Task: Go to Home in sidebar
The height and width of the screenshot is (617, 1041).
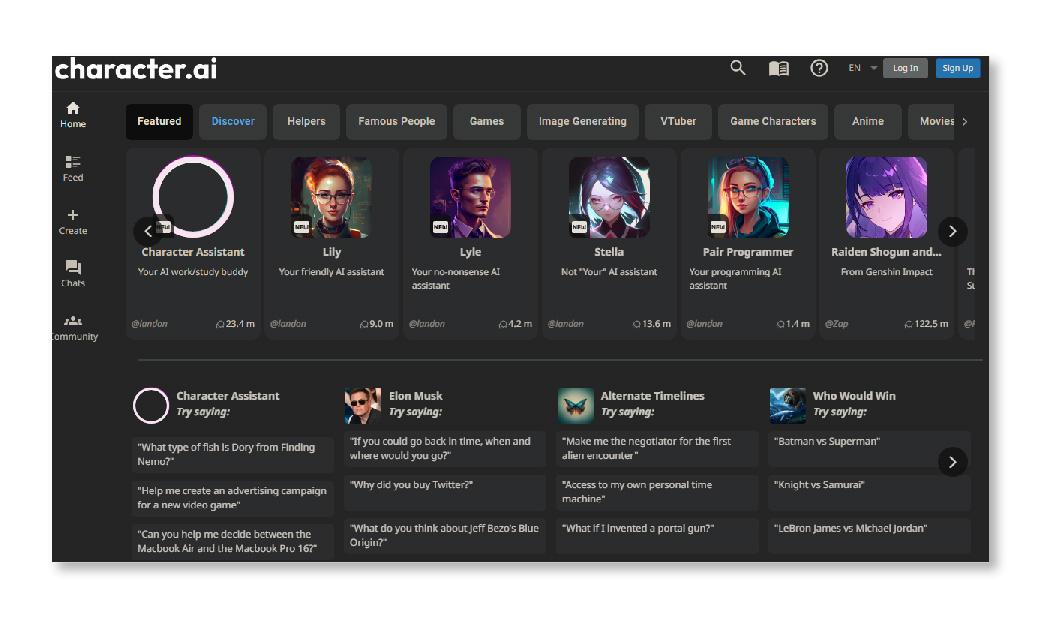Action: [73, 114]
